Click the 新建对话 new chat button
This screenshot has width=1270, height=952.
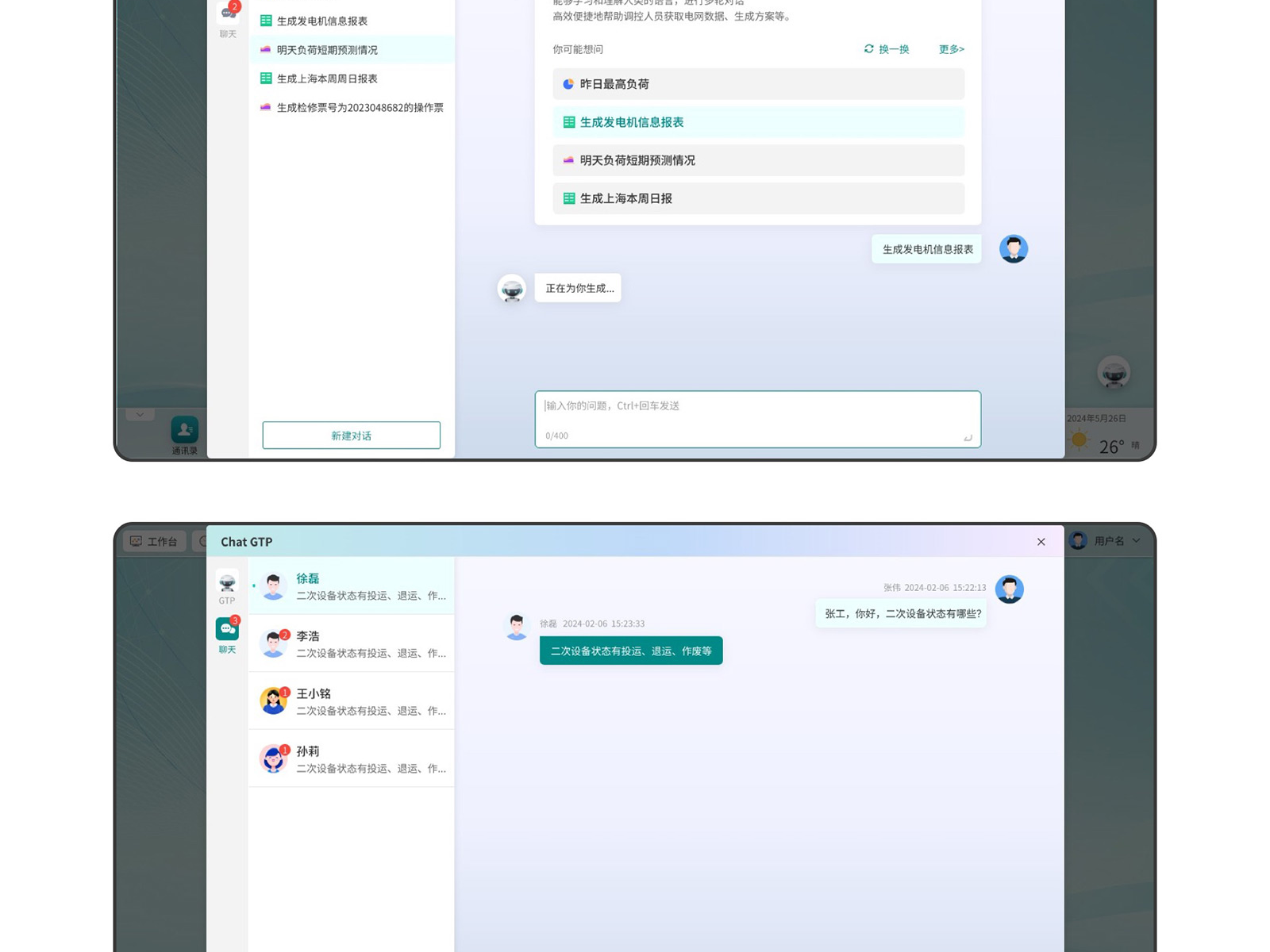click(x=351, y=435)
